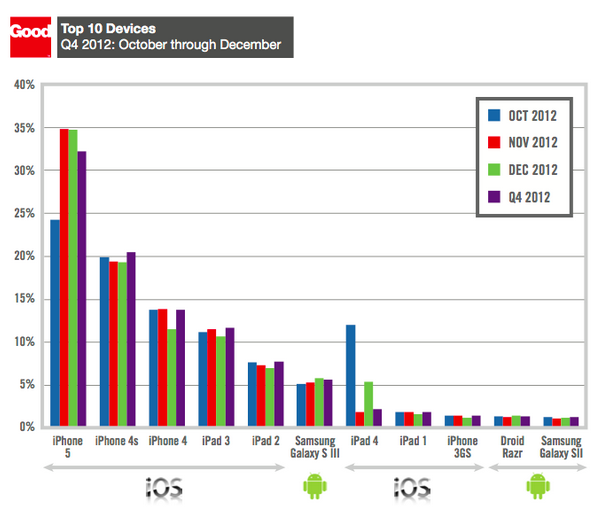Click the 'Top 10 Devices' title text
The height and width of the screenshot is (507, 597).
(108, 29)
